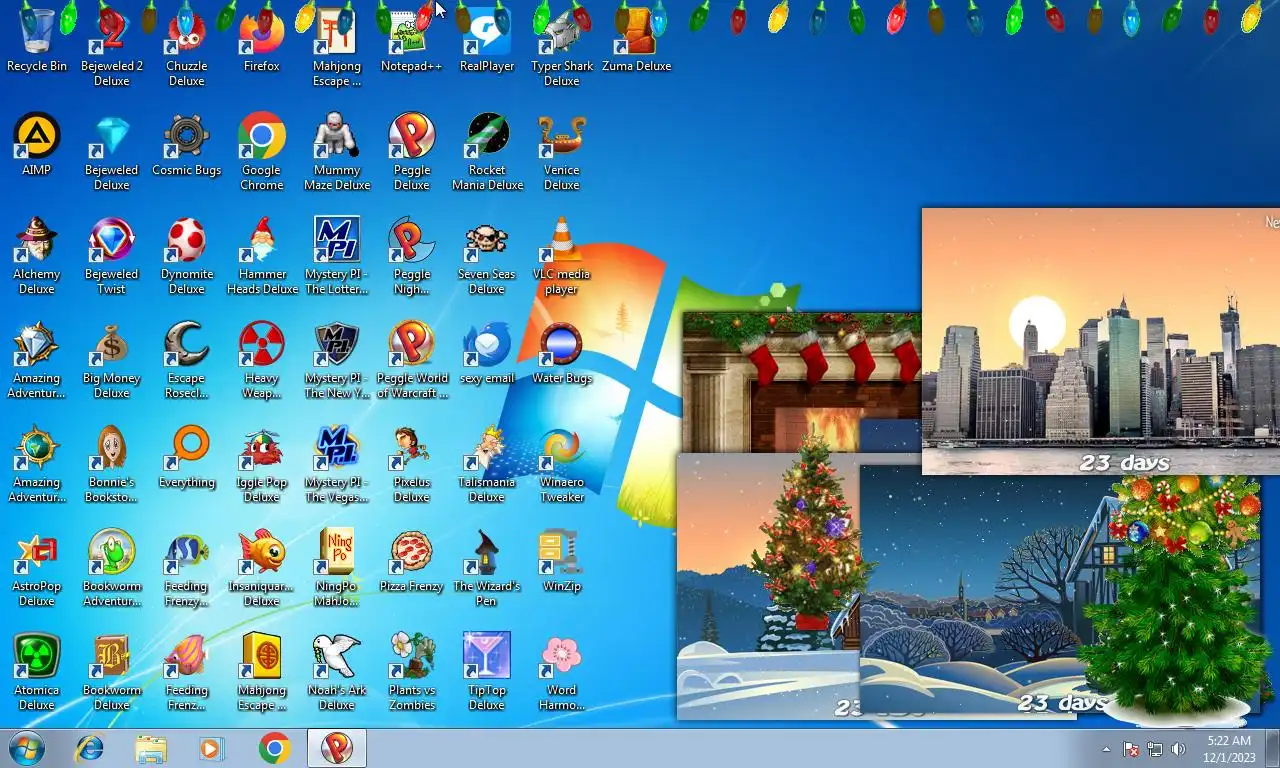Click the Google Chrome desktop icon

pos(262,151)
